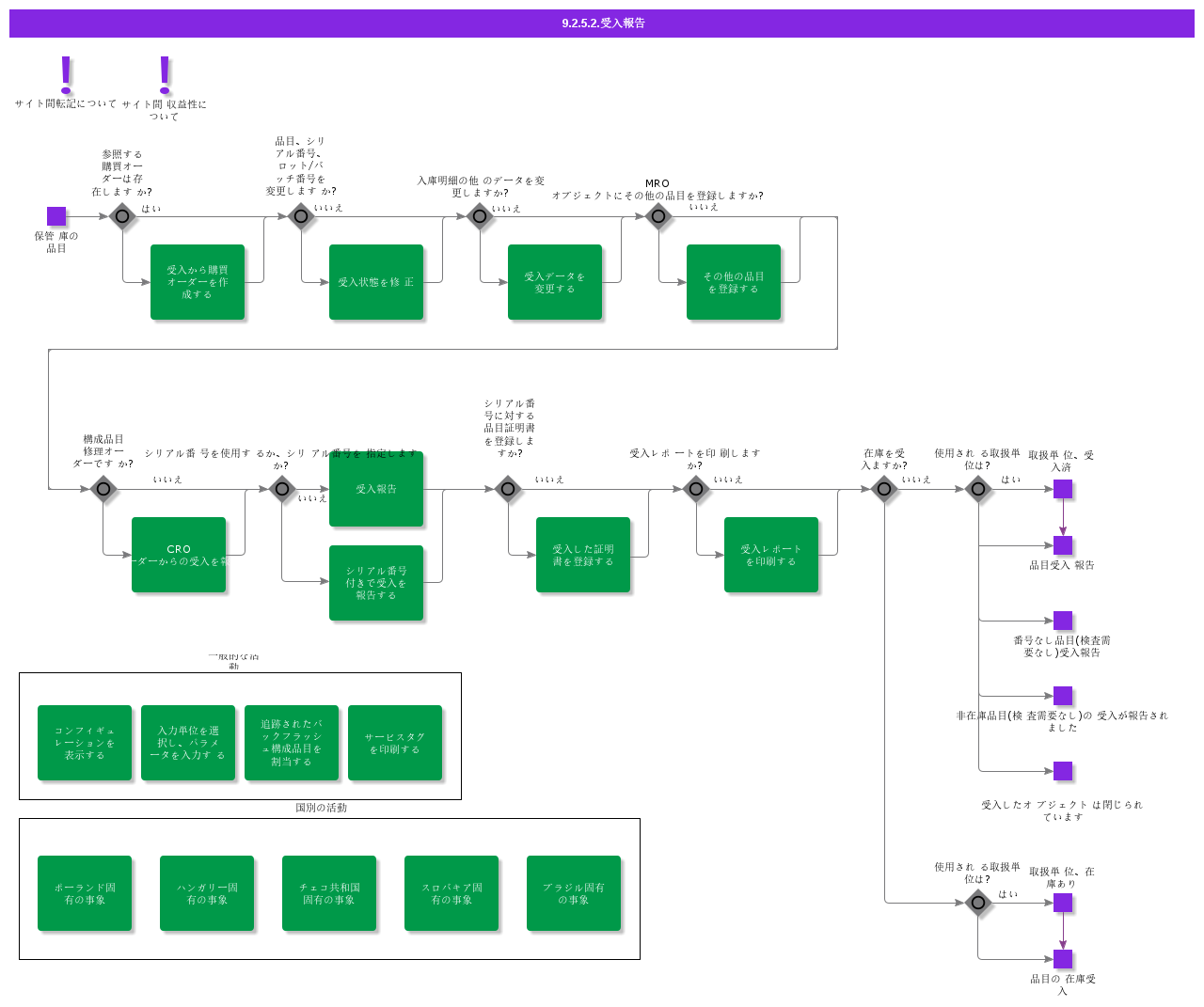Select end event 品目受入報告
The image size is (1204, 1007).
(1063, 545)
